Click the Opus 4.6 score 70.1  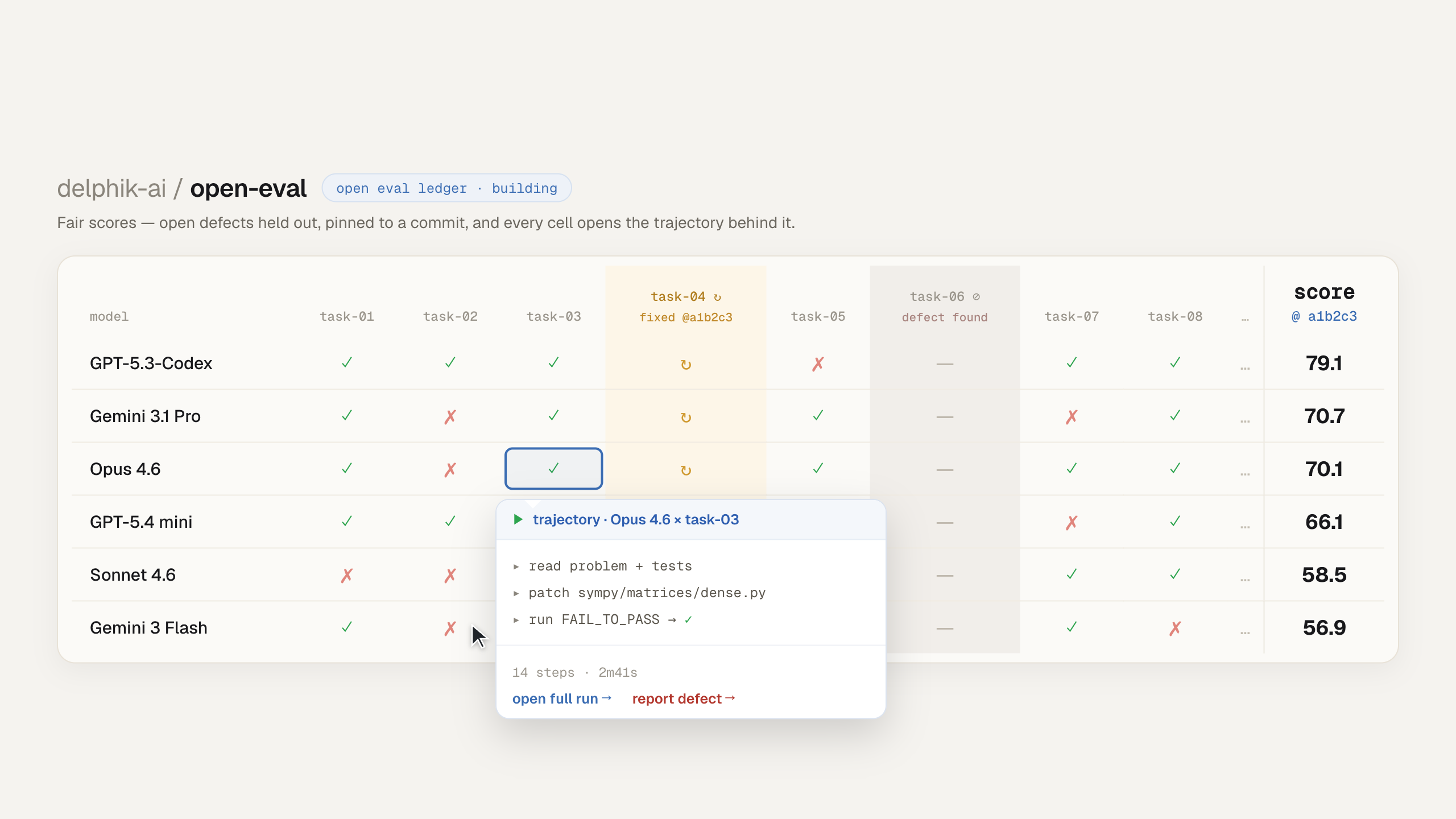coord(1324,469)
